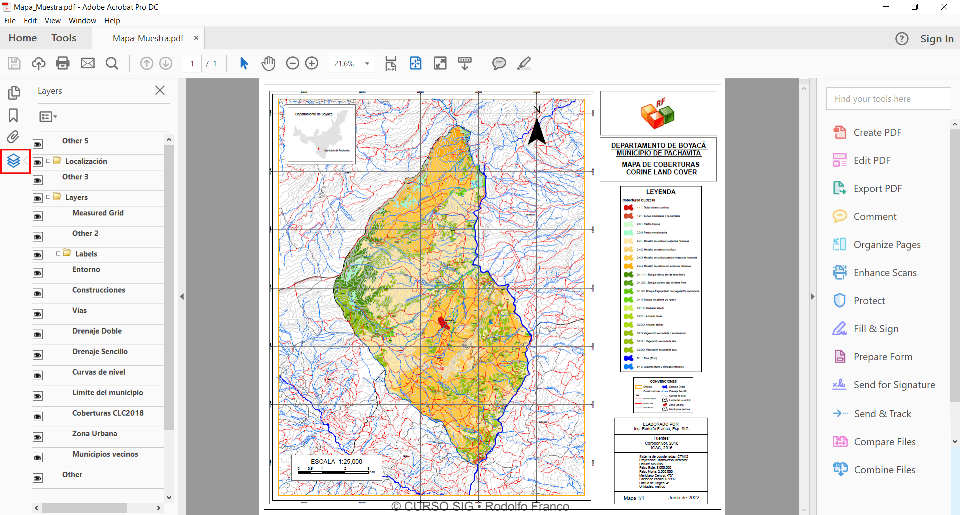Collapse the Localización layer group
The width and height of the screenshot is (960, 515).
coord(47,161)
